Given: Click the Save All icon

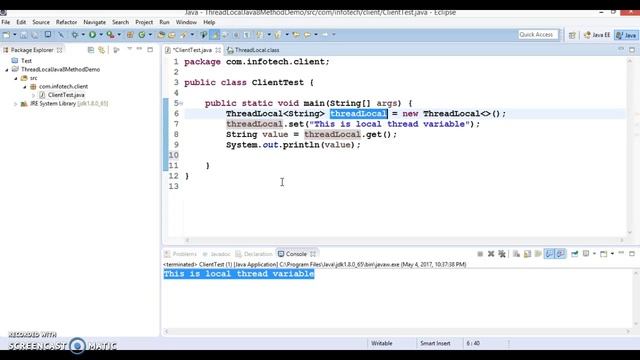Looking at the screenshot, I should (x=35, y=35).
